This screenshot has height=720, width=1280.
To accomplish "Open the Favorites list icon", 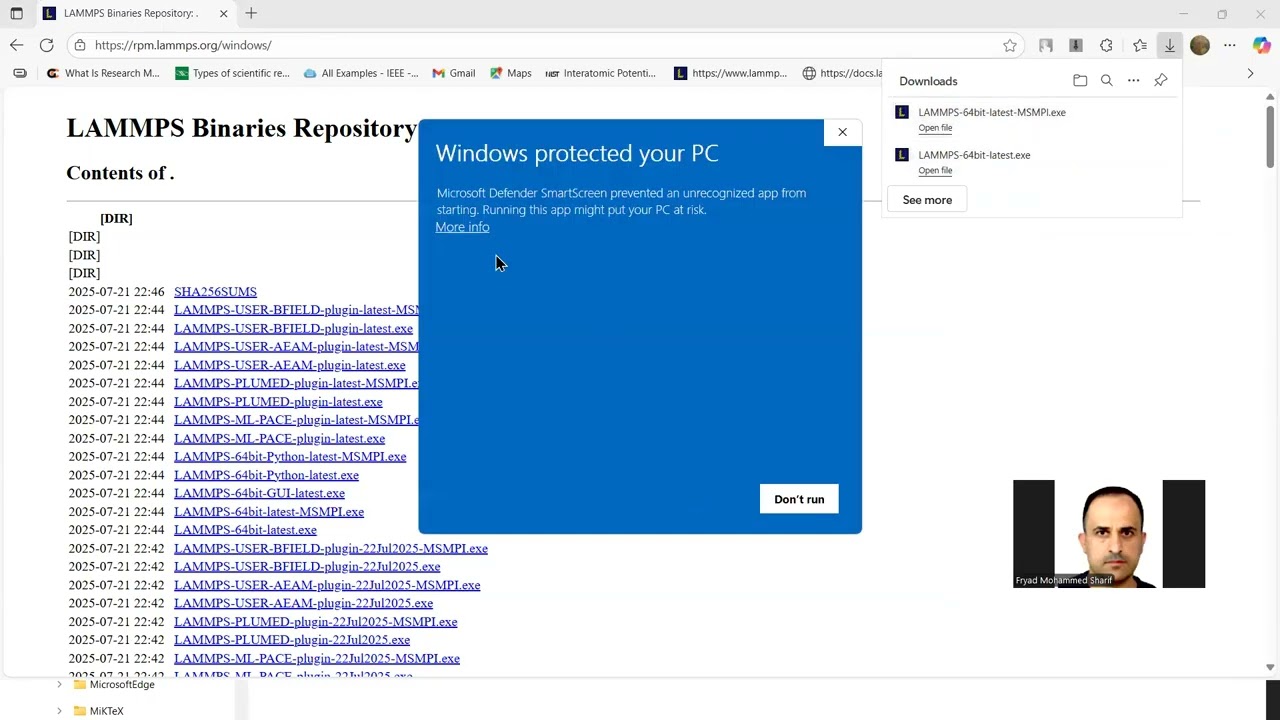I will coord(1140,45).
